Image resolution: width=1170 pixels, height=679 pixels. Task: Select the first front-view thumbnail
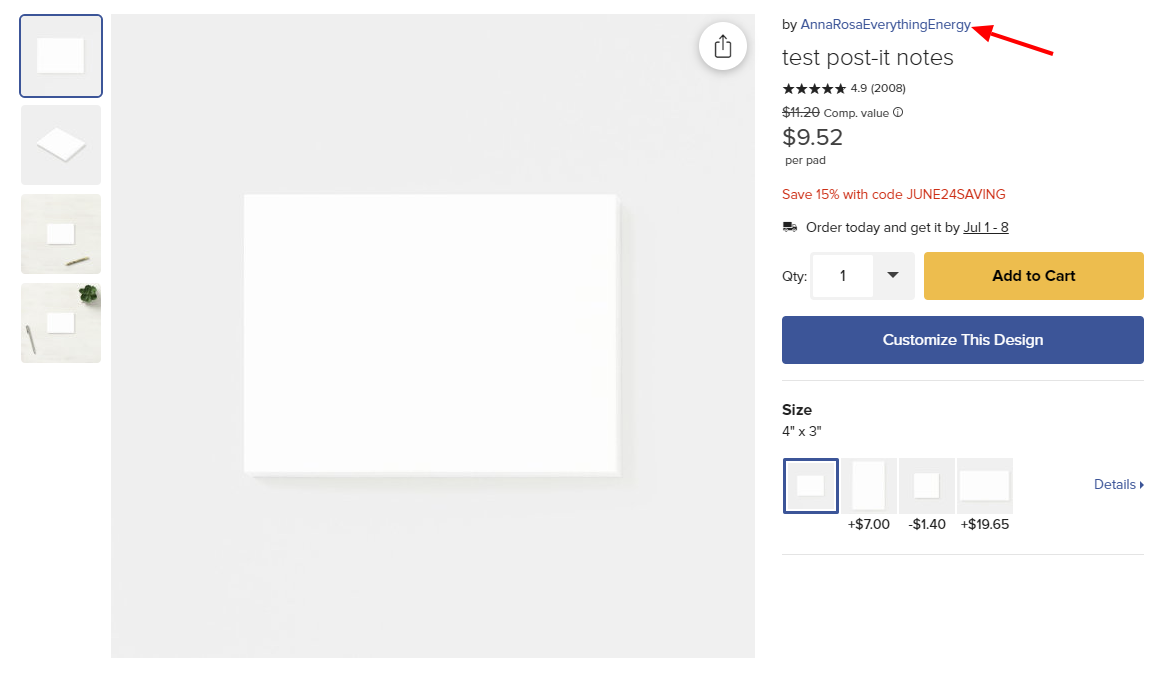coord(61,56)
